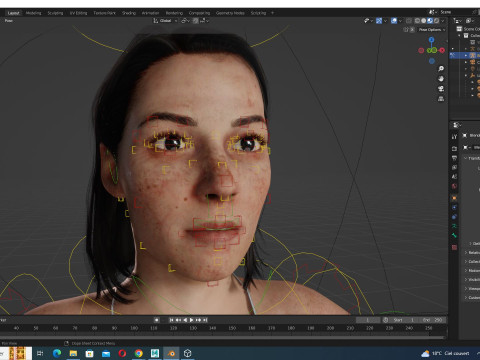Viewport: 480px width, 360px height.
Task: Open the transform pivot point dropdown
Action: [185, 21]
